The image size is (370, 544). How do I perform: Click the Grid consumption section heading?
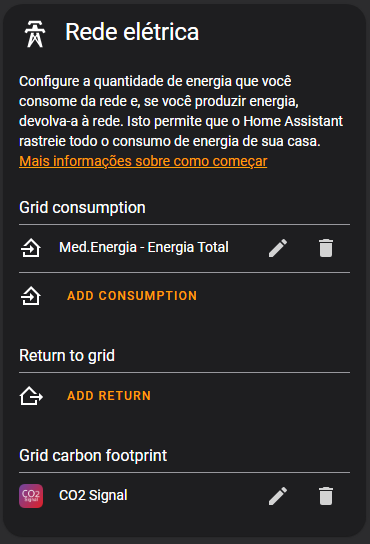[82, 208]
